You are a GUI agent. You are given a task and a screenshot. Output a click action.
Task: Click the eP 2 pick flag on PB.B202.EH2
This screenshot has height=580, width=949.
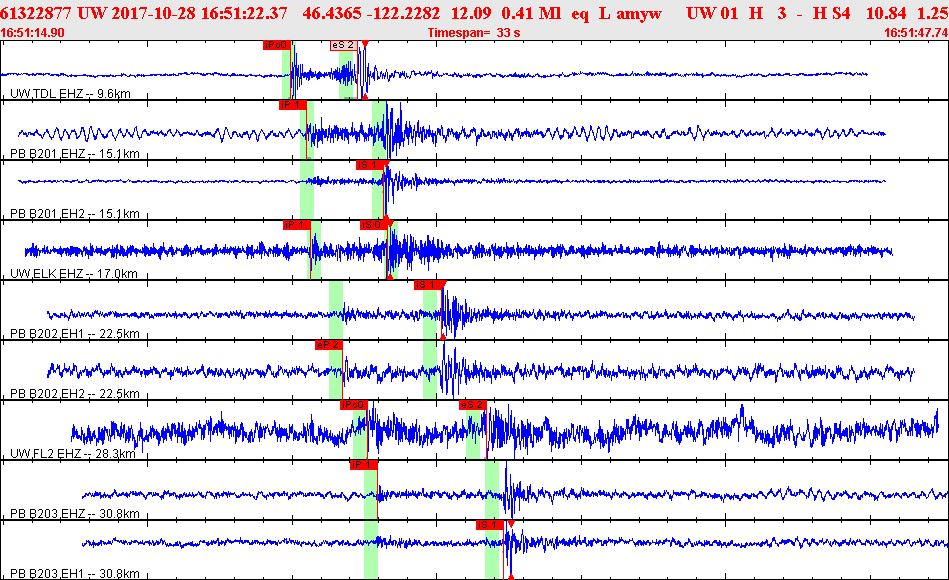(329, 345)
